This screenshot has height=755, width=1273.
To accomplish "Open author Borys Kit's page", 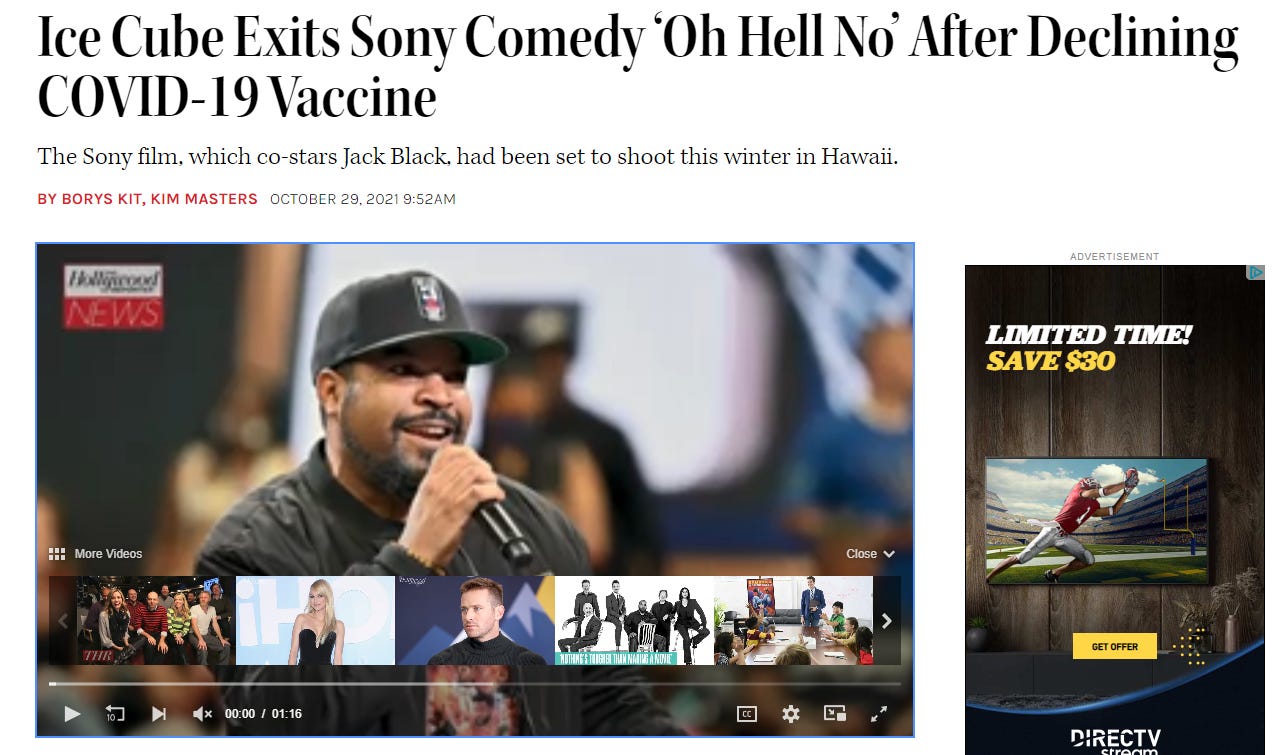I will [90, 199].
